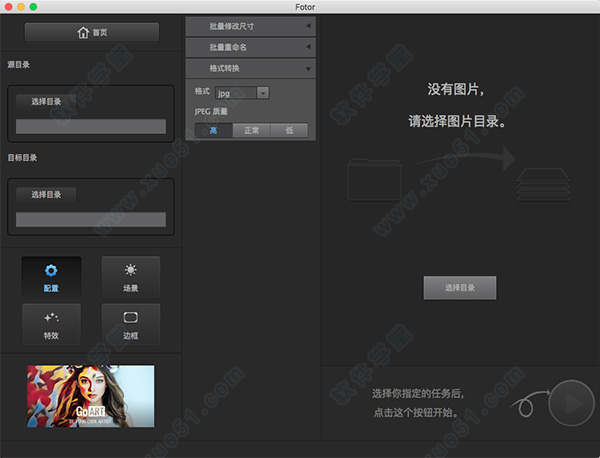
Task: Click the JPEG 质量 label
Action: [x=211, y=111]
